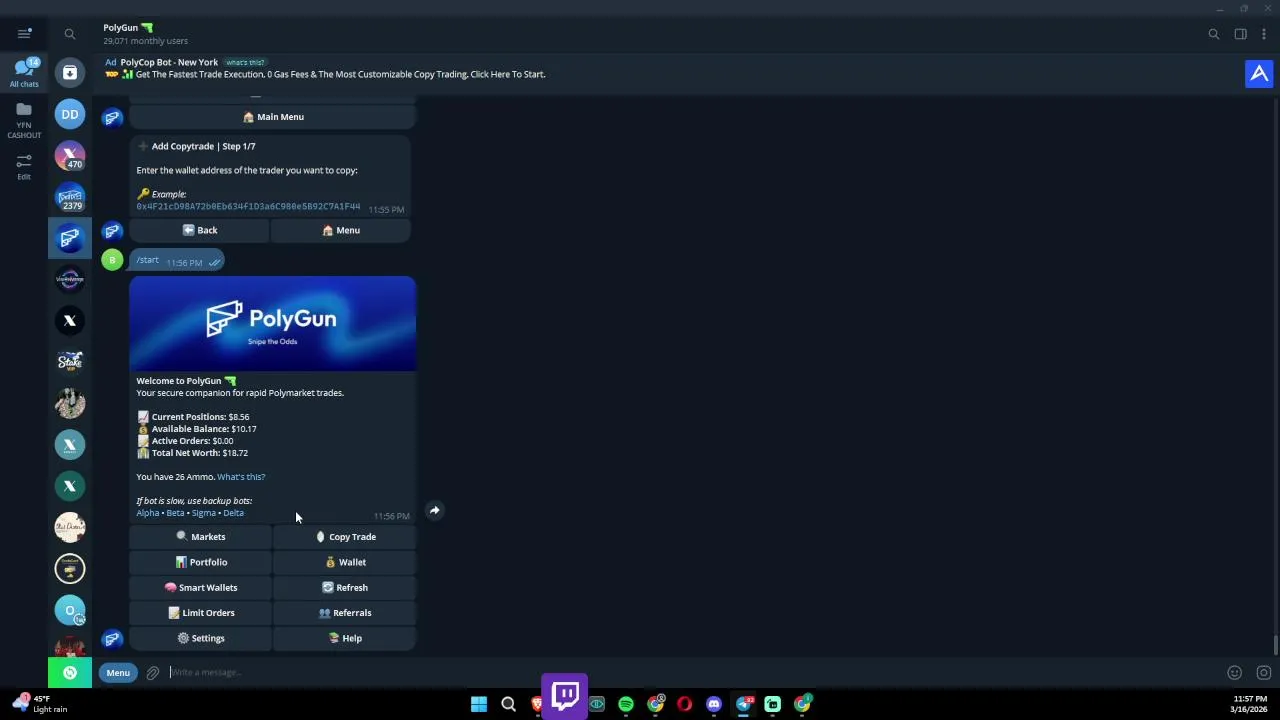
Task: Select the PolyGun chat in sidebar
Action: click(70, 238)
